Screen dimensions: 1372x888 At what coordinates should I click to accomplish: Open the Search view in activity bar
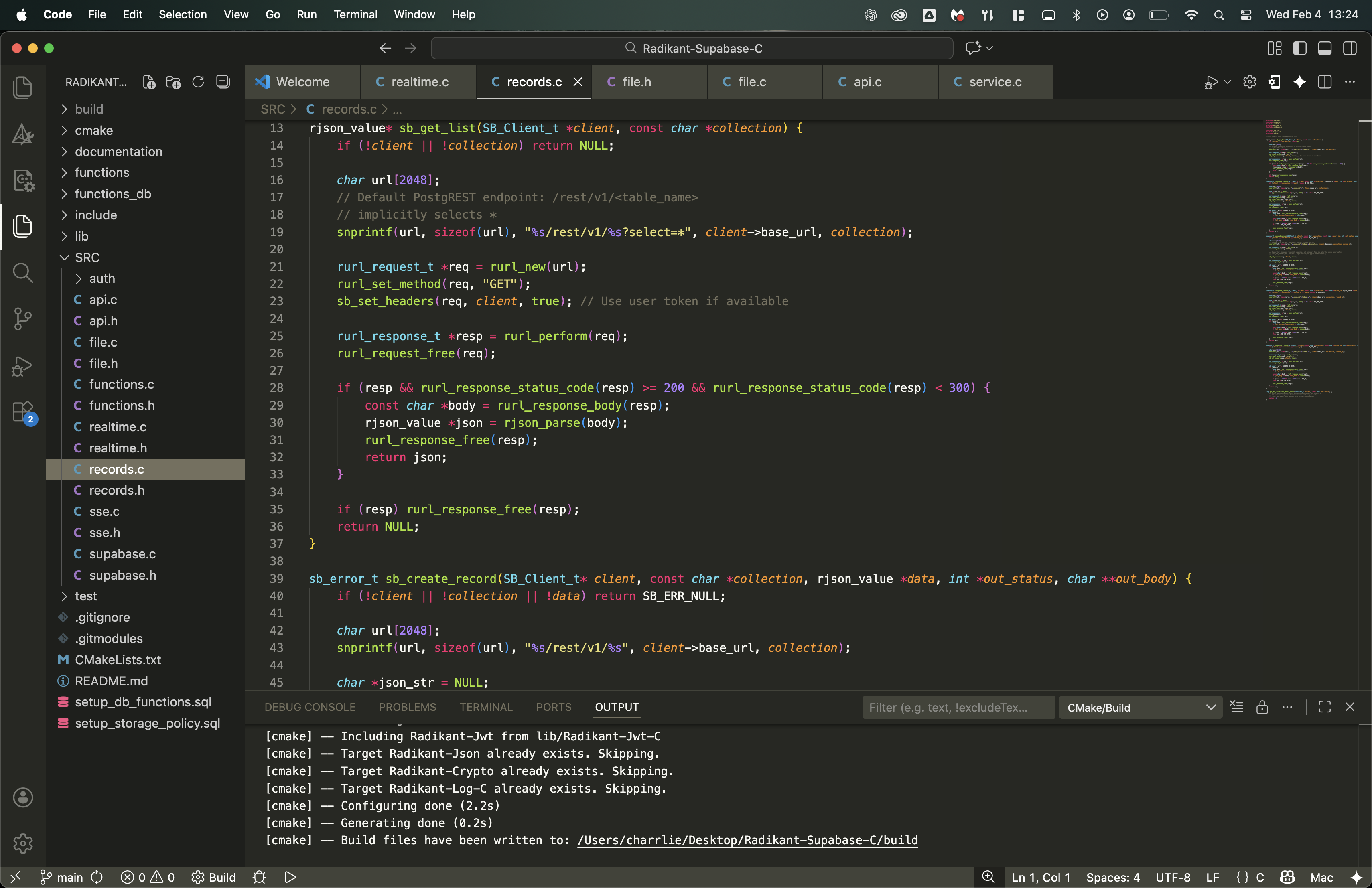[x=23, y=272]
